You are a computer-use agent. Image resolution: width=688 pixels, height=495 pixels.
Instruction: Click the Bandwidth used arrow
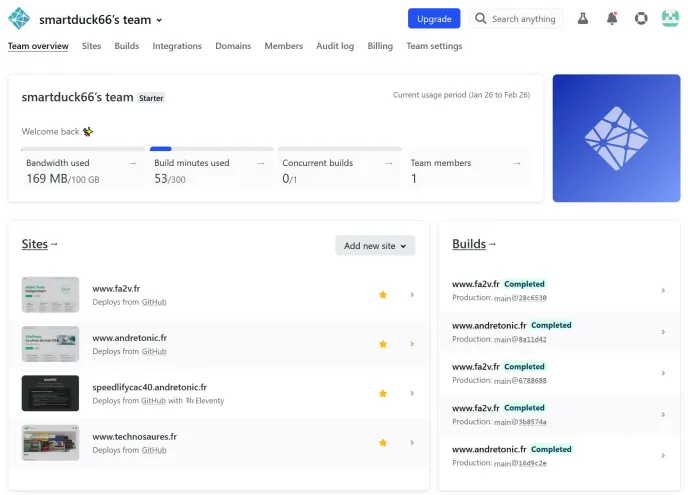[133, 163]
